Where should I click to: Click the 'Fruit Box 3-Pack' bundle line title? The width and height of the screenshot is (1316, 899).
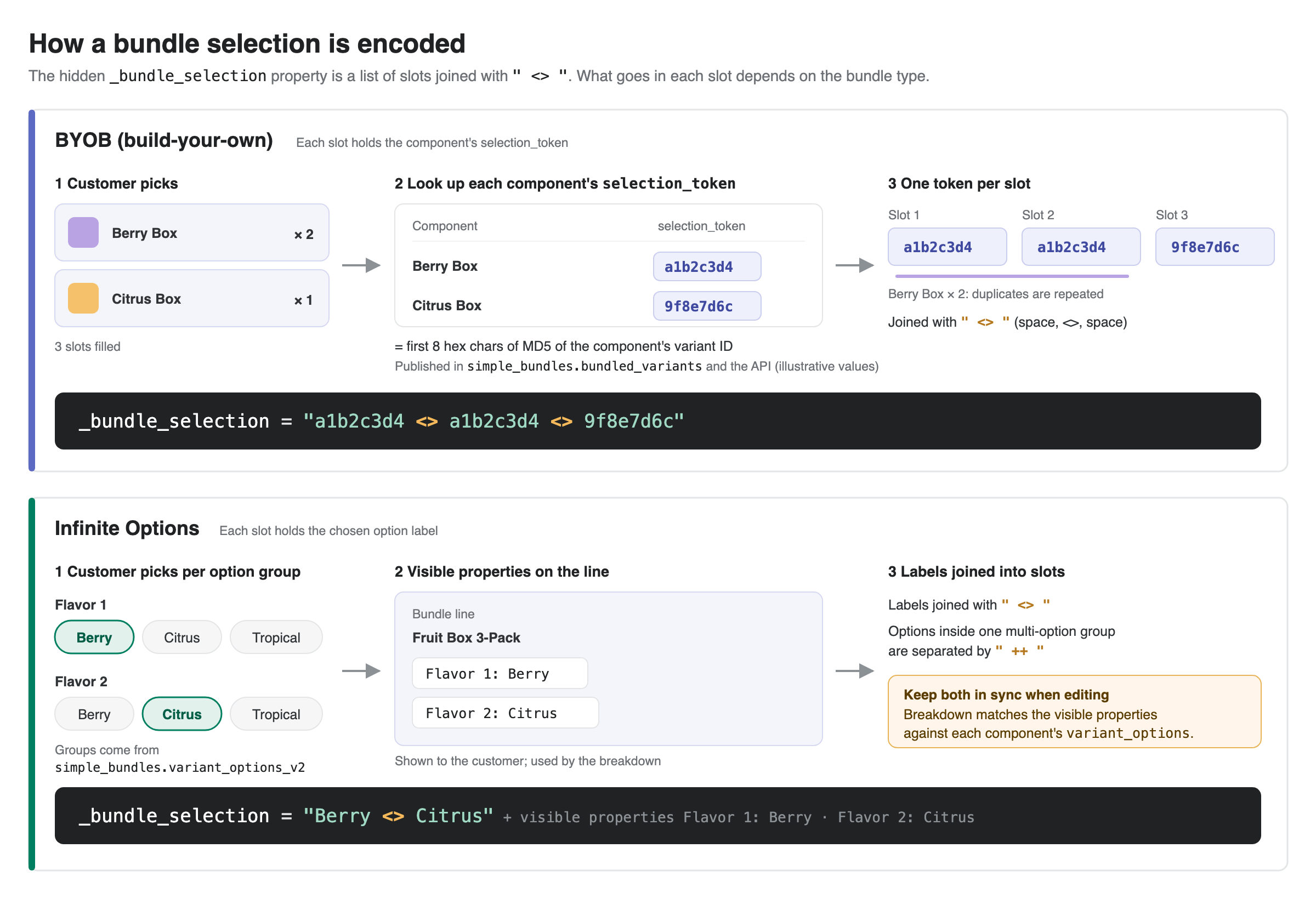[x=466, y=638]
